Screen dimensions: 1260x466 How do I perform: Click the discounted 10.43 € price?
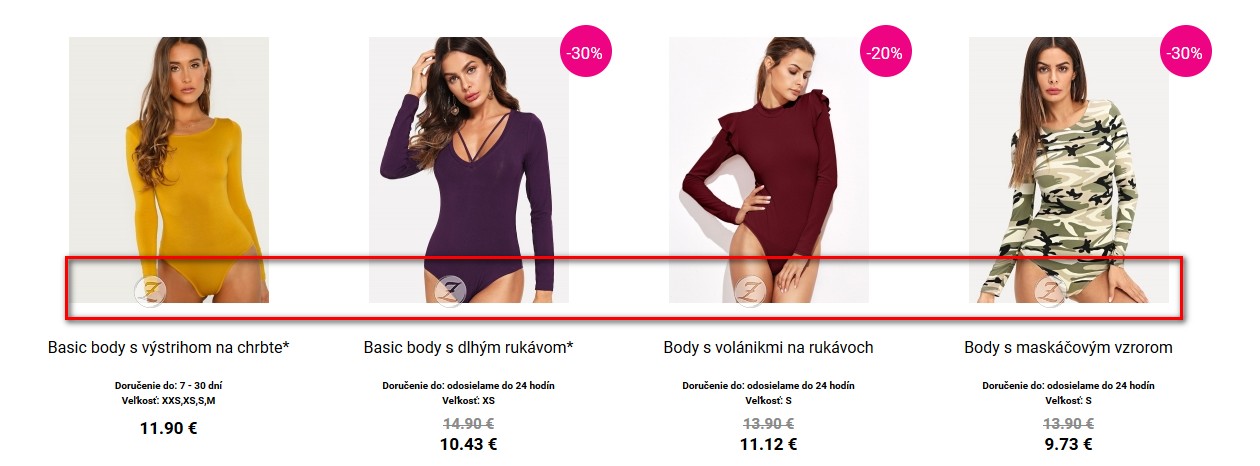(x=469, y=444)
